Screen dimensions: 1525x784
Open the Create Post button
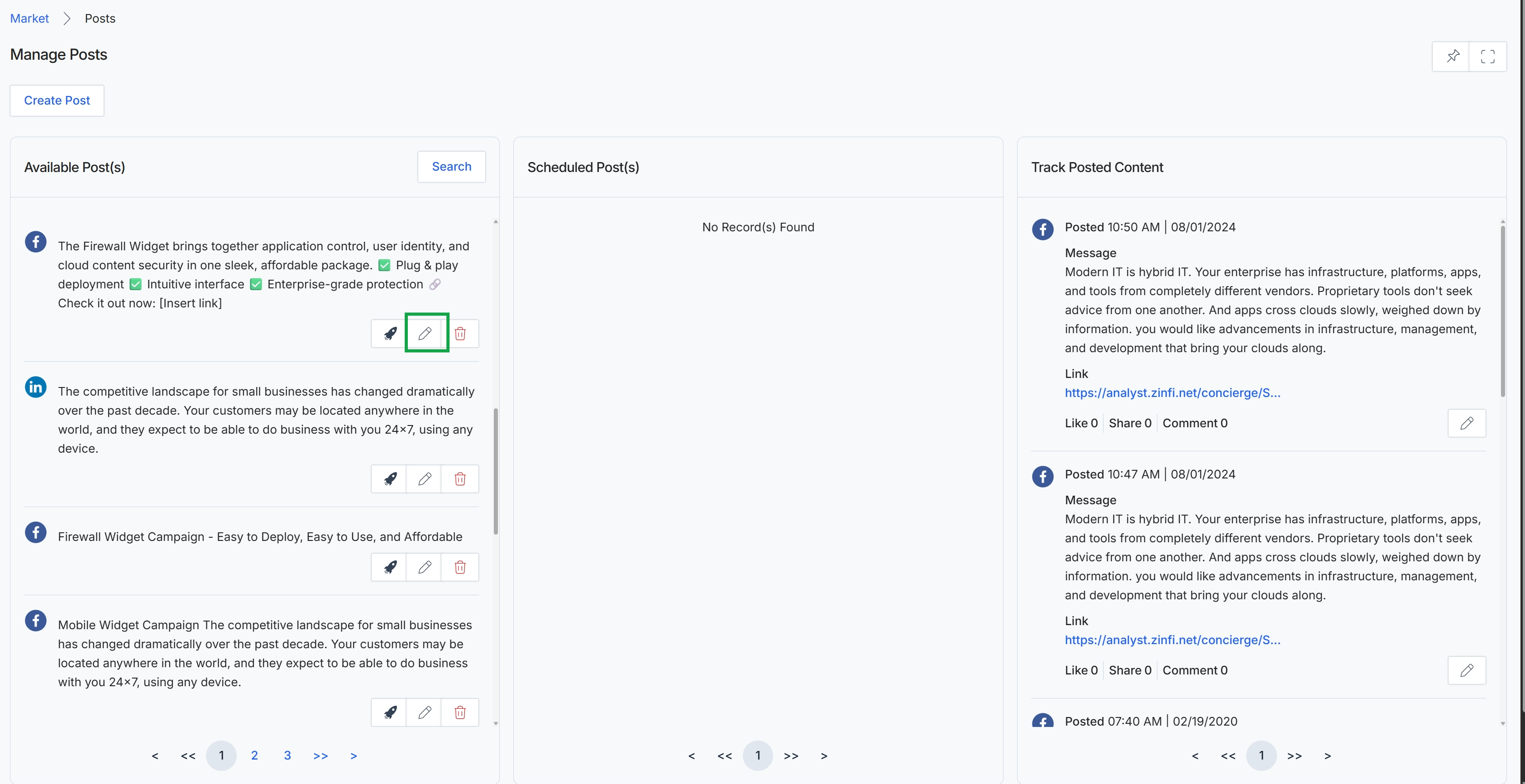coord(57,100)
